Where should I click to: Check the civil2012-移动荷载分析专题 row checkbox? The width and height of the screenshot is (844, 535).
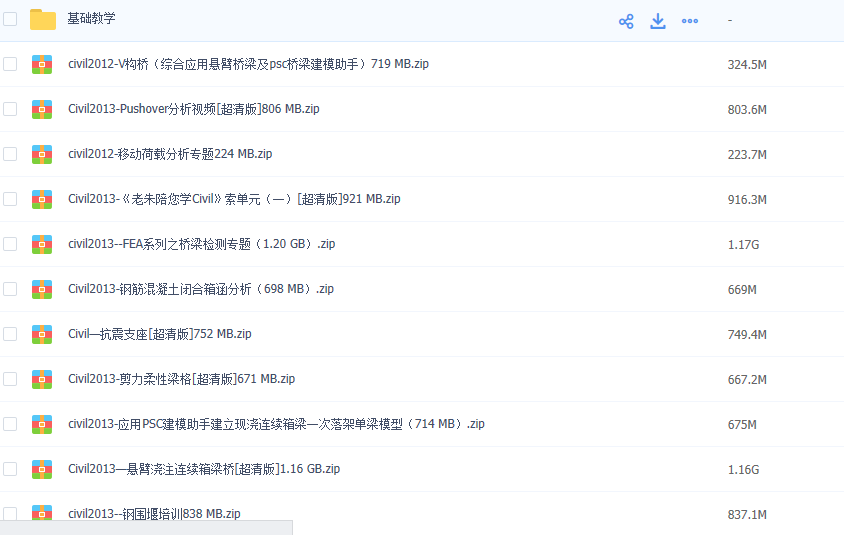coord(10,154)
